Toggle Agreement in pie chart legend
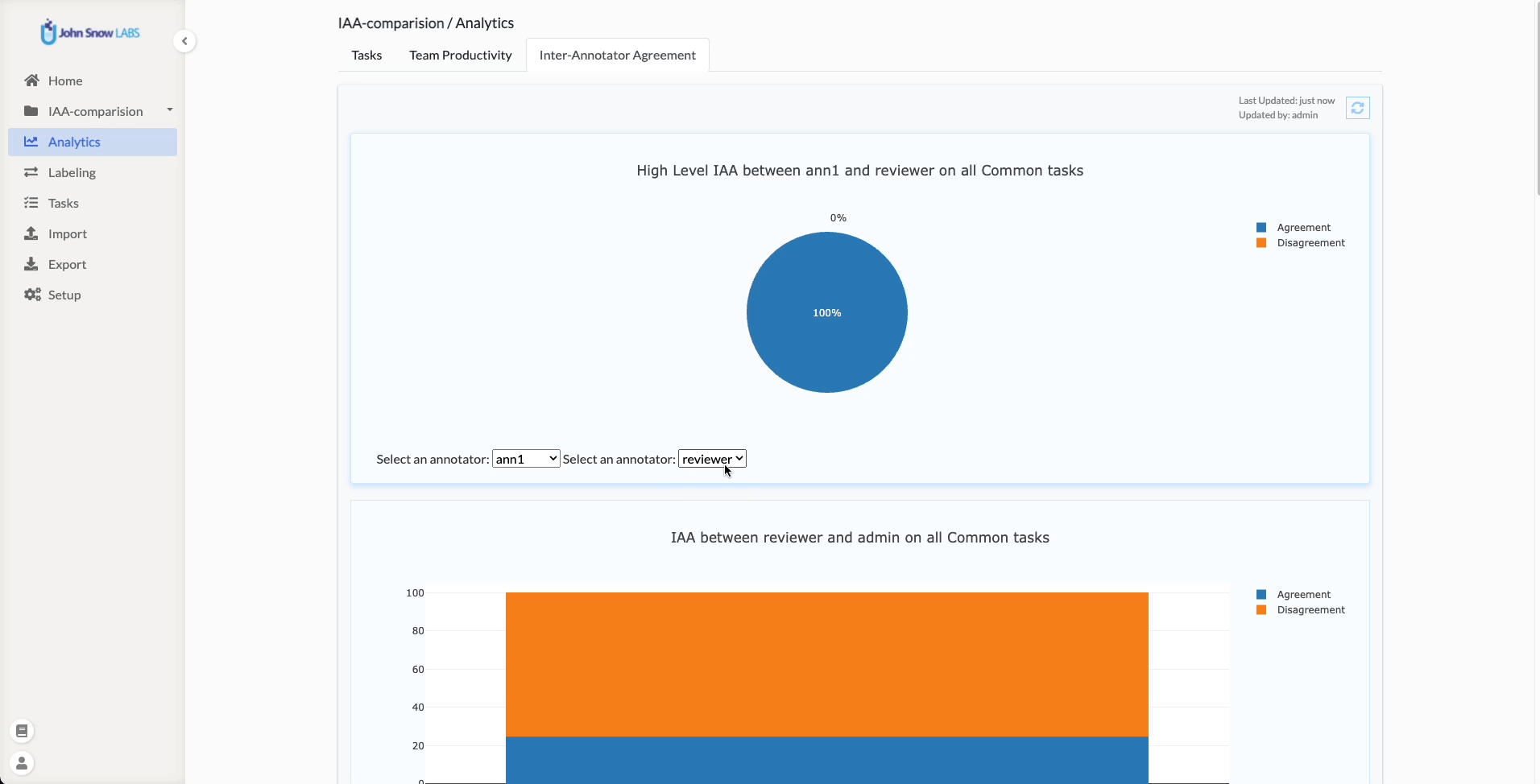 click(1303, 228)
